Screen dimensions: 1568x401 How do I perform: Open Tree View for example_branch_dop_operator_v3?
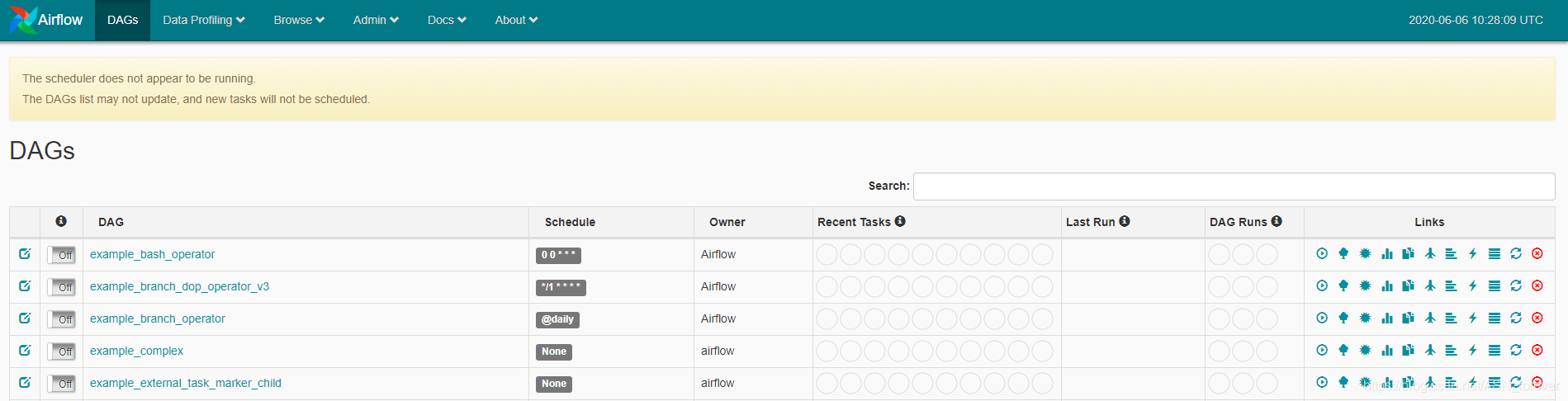click(x=1343, y=286)
